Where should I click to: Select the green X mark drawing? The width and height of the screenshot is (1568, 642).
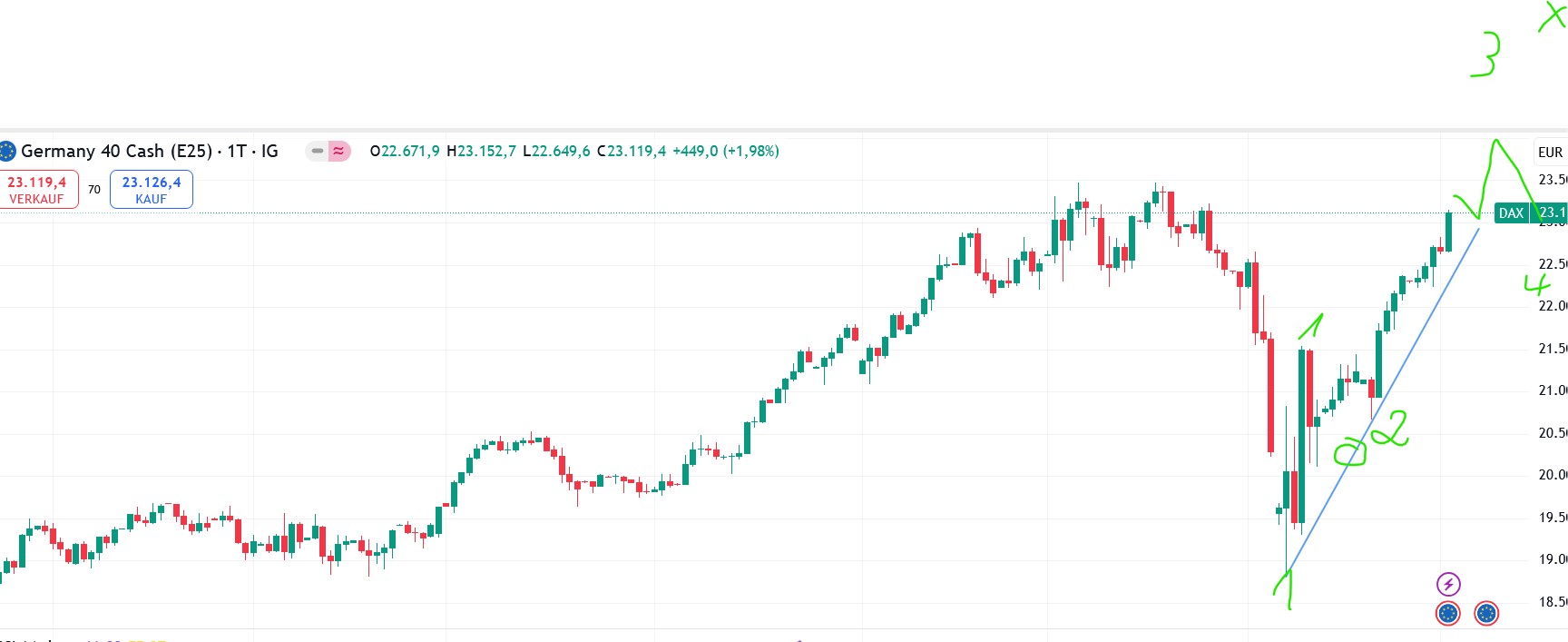1553,16
